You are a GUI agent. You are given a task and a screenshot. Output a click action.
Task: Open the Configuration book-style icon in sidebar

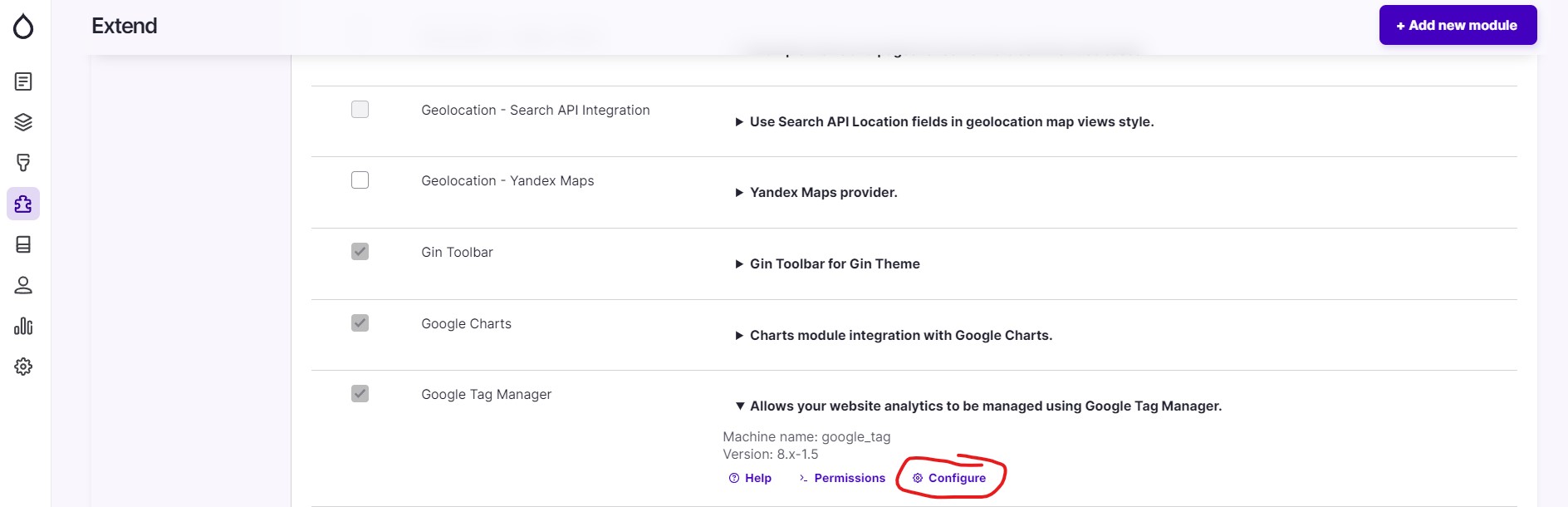click(x=23, y=244)
